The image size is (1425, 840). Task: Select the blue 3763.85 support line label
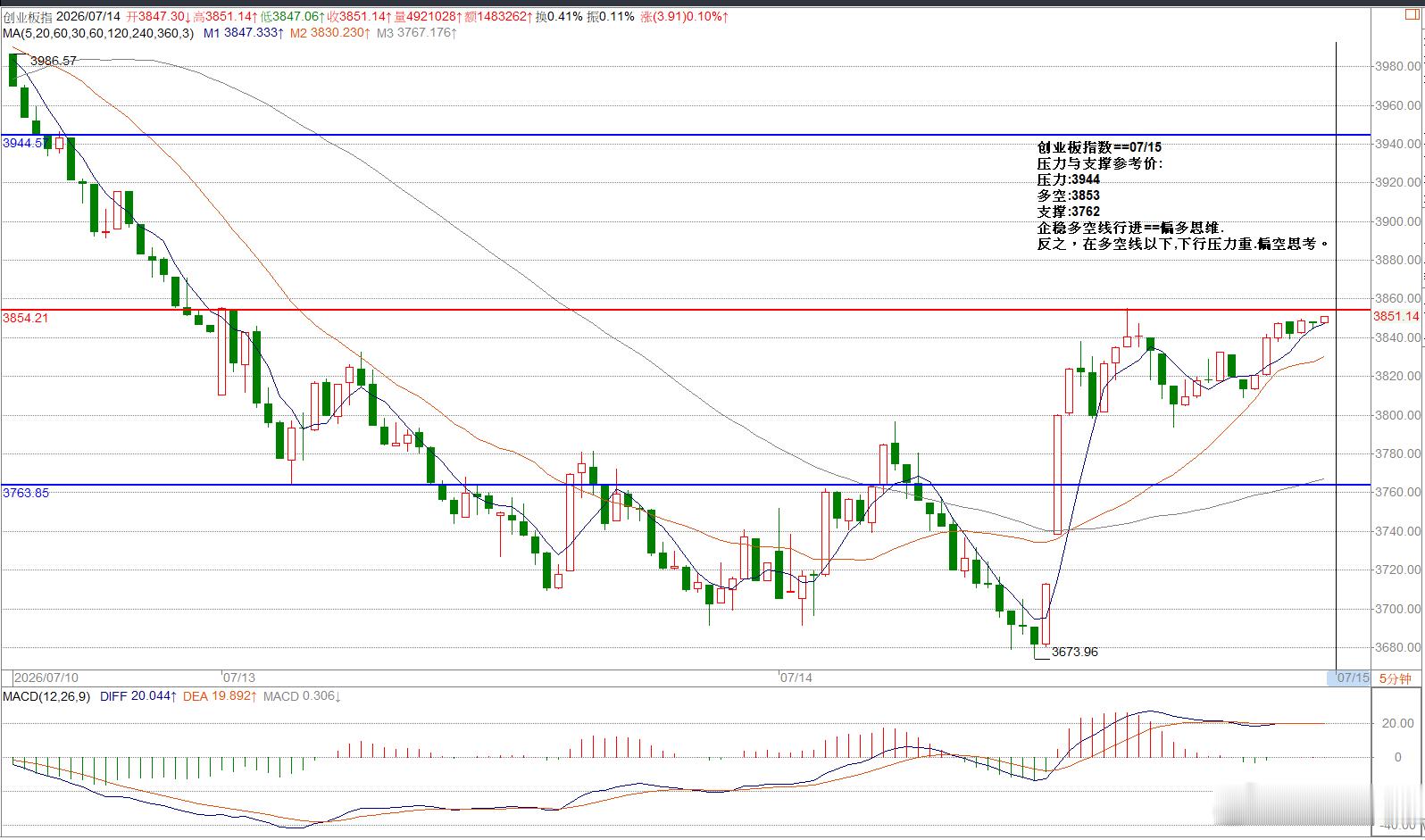tap(26, 493)
